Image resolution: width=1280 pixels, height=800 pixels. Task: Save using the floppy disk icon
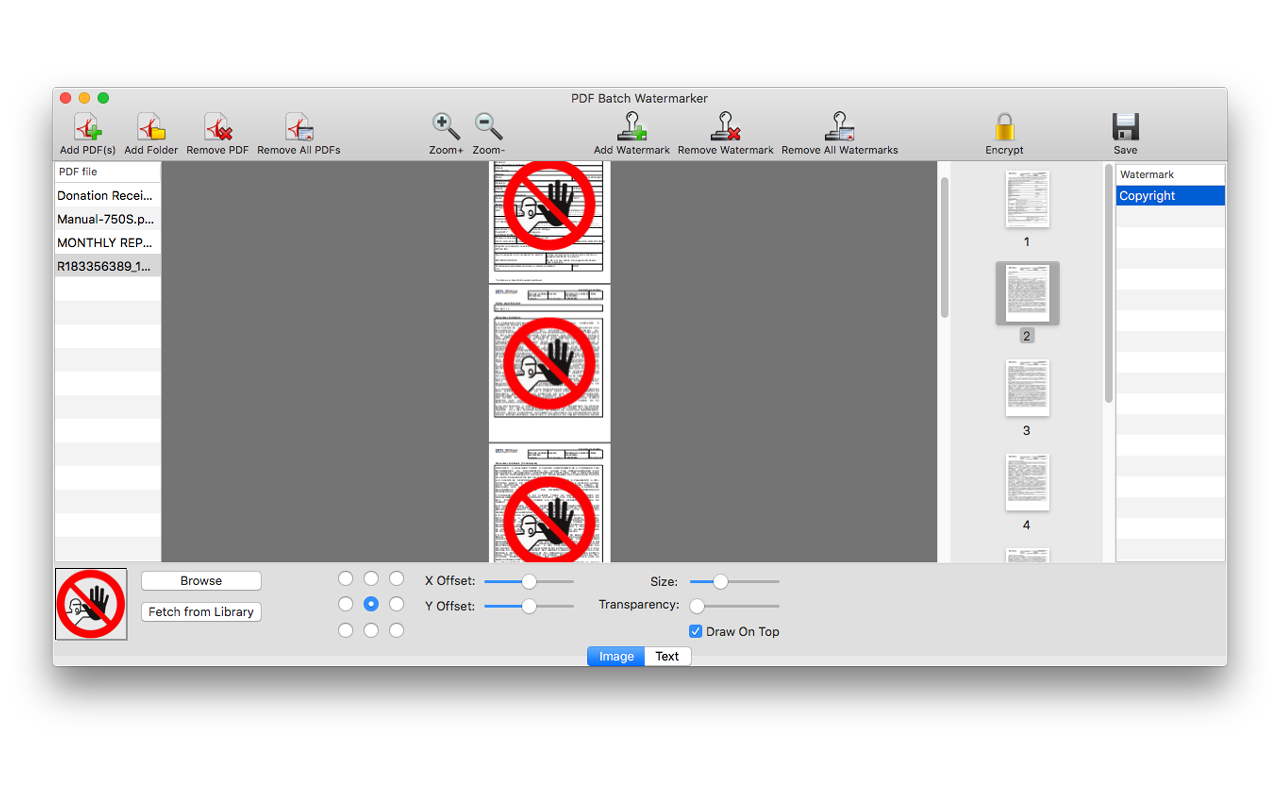tap(1125, 128)
